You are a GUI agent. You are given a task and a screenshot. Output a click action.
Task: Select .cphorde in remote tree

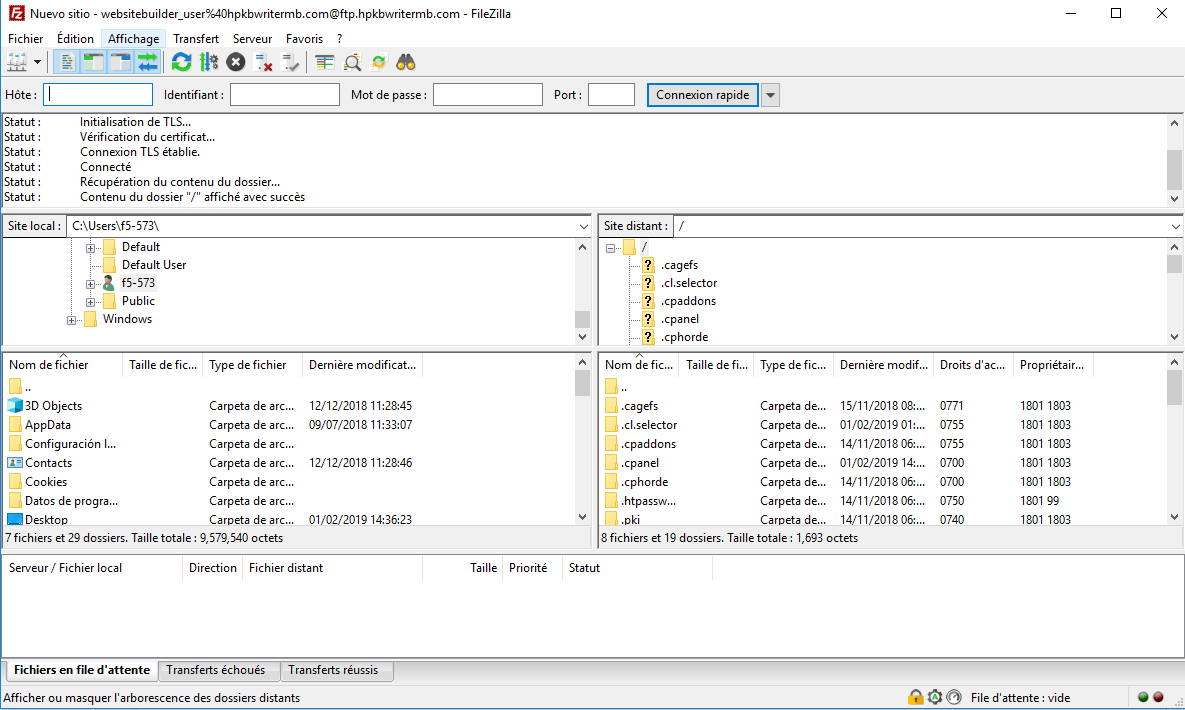pos(685,337)
